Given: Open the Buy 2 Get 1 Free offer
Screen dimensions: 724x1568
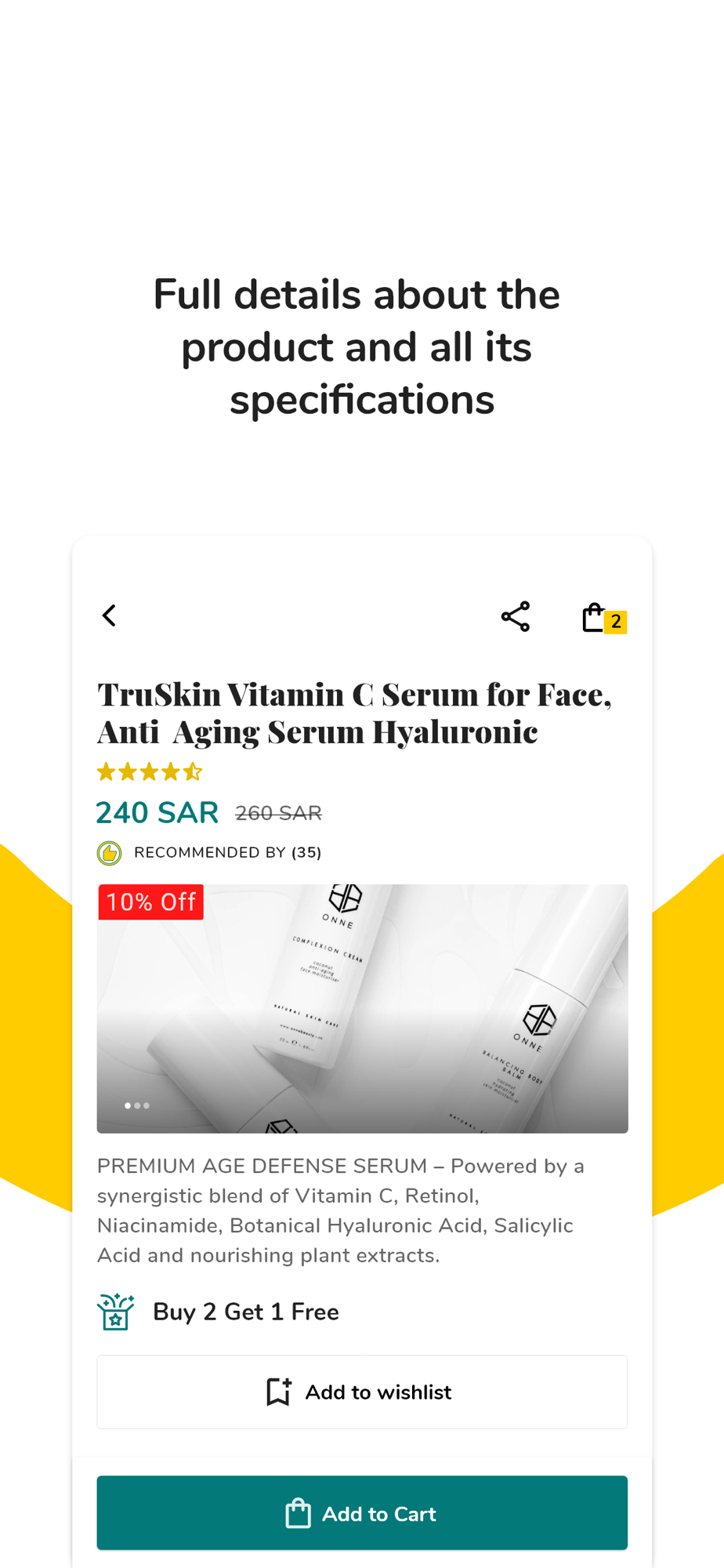Looking at the screenshot, I should tap(246, 1312).
